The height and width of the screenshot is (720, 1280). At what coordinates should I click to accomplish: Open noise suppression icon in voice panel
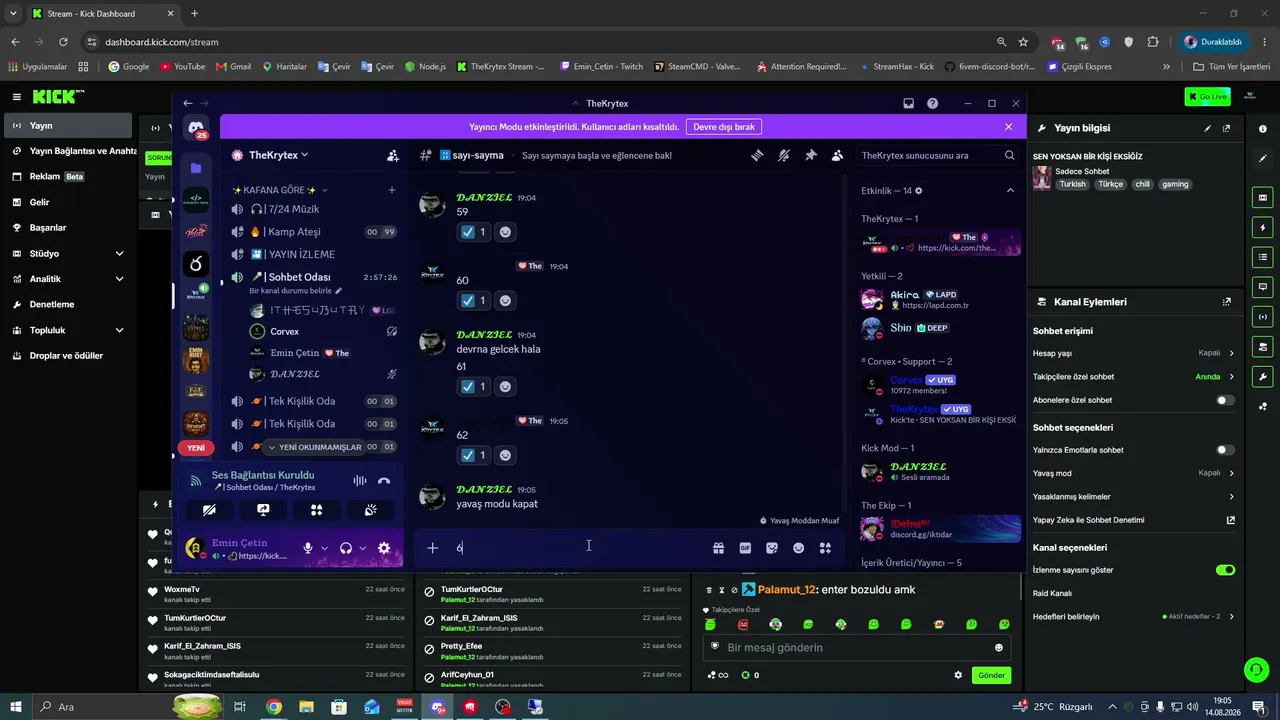pos(359,481)
